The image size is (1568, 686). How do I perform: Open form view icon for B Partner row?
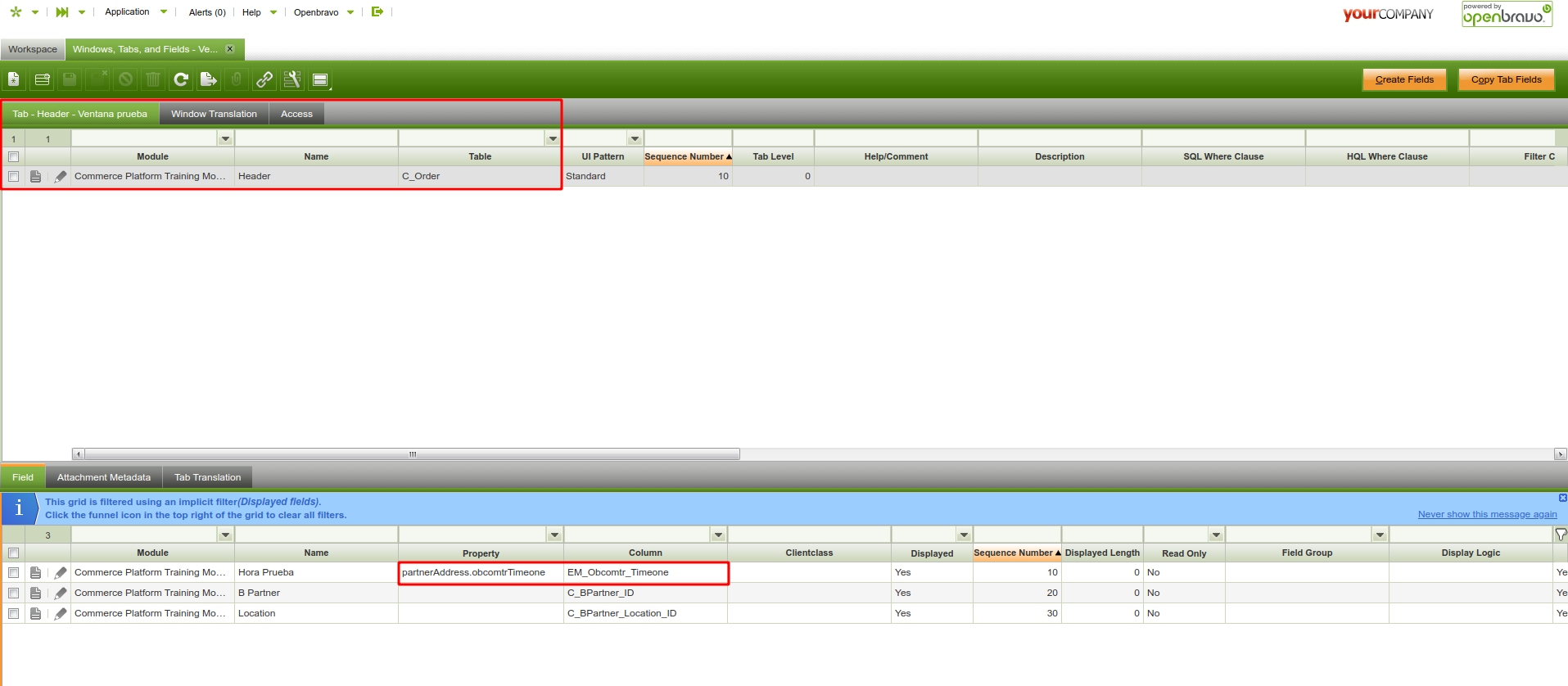tap(35, 593)
